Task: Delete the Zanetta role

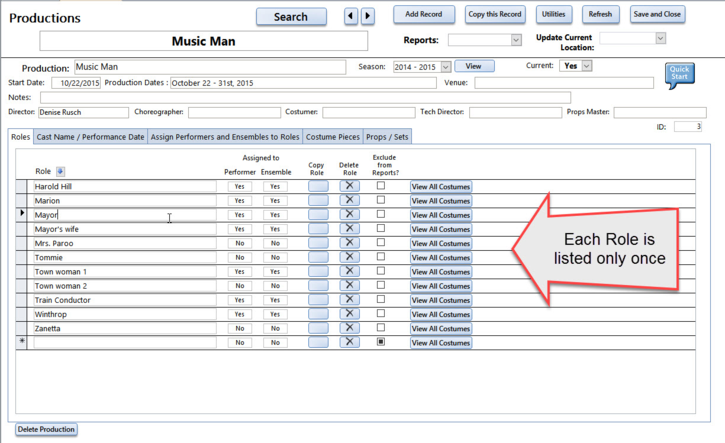Action: coord(350,328)
